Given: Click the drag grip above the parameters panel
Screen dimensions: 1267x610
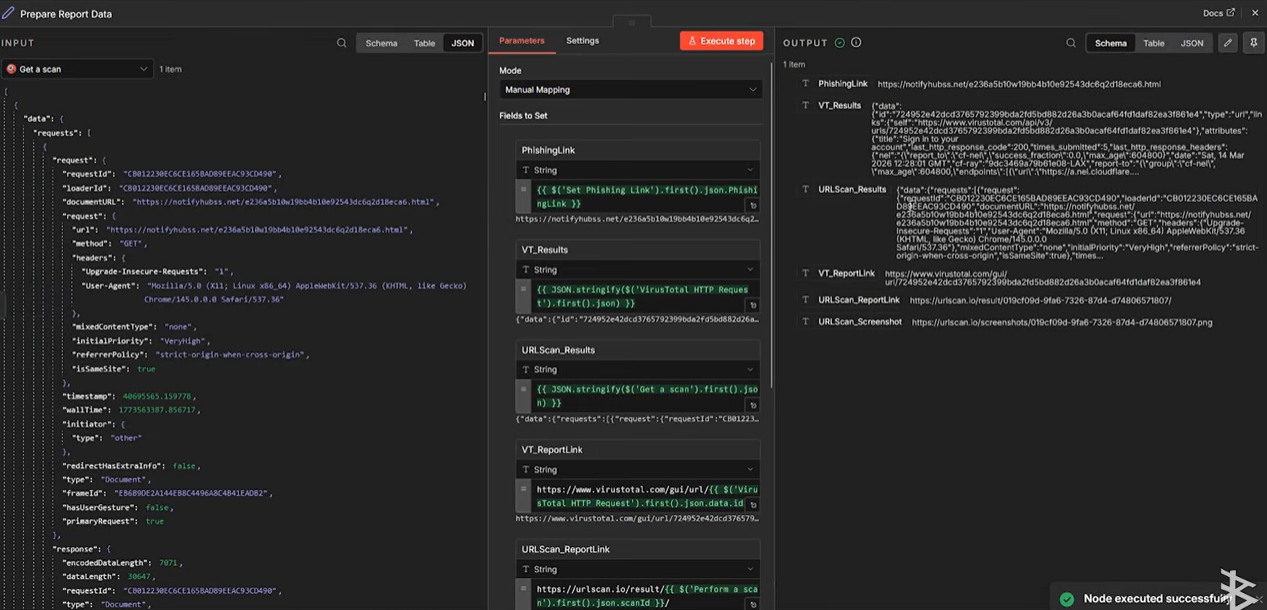Looking at the screenshot, I should tap(630, 22).
